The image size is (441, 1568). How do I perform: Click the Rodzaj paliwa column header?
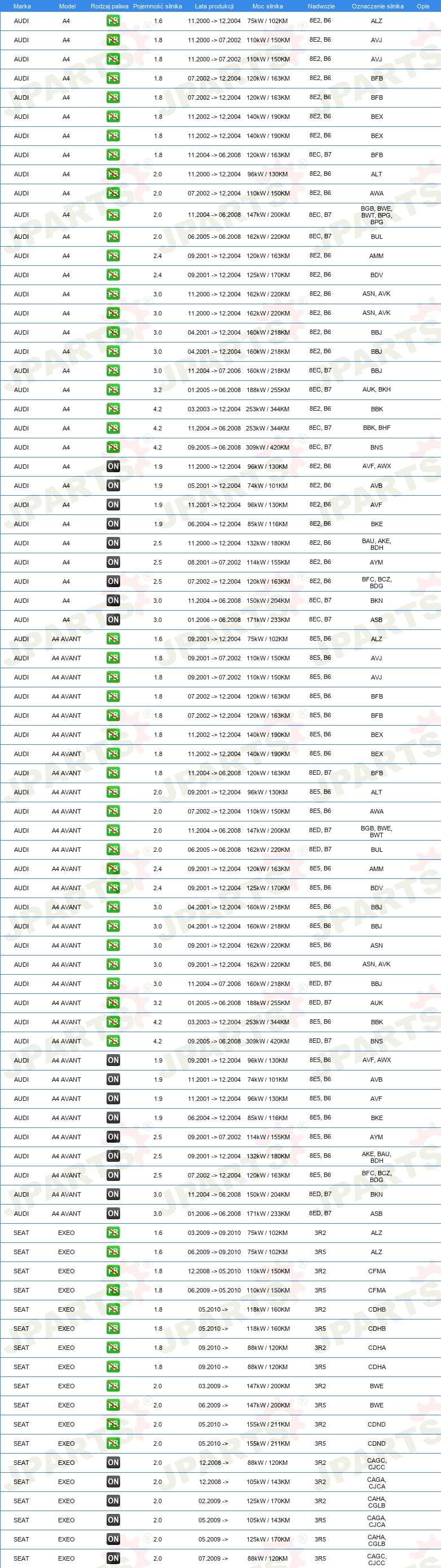coord(109,6)
